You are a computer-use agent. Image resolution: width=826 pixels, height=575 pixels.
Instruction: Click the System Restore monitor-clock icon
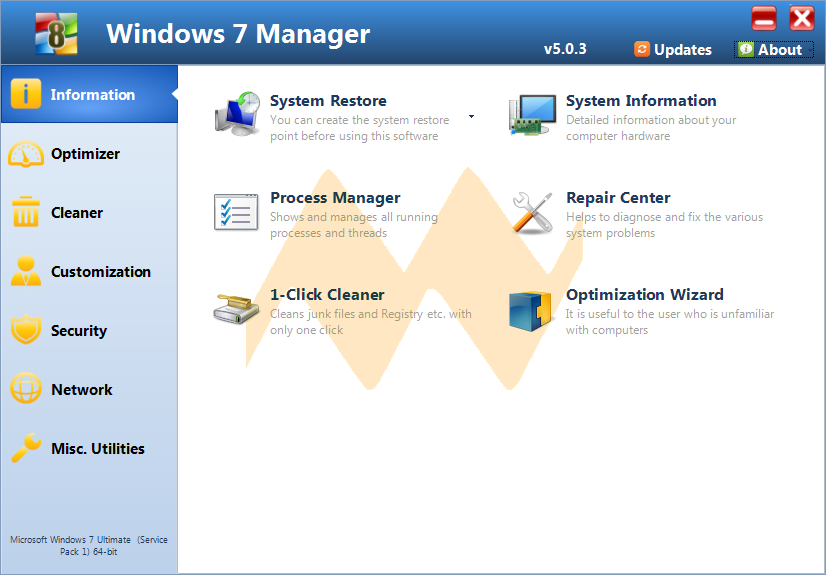coord(238,116)
